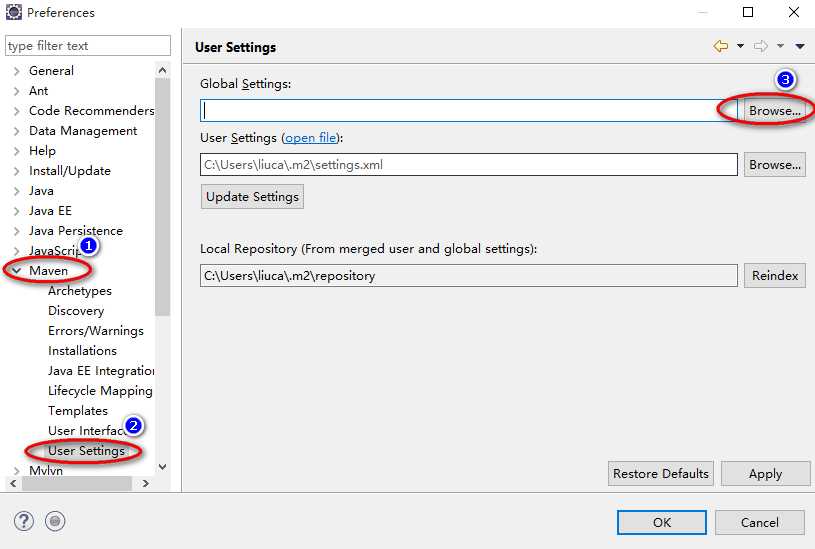Click the round icon beside help
This screenshot has width=815, height=549.
[x=55, y=521]
